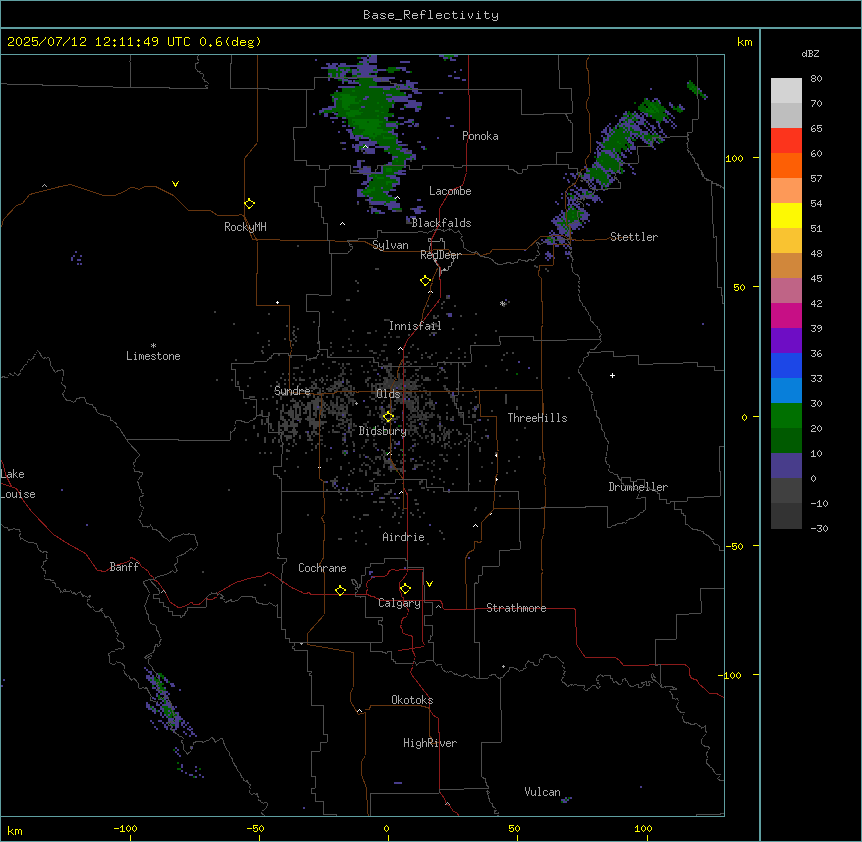The image size is (862, 842).
Task: Click the yellow diamond marker near RockyMH
Action: pos(249,203)
